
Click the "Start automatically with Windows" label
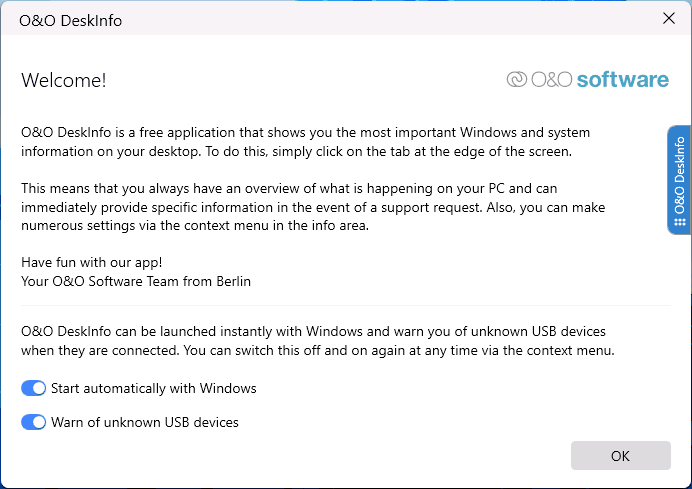(154, 388)
